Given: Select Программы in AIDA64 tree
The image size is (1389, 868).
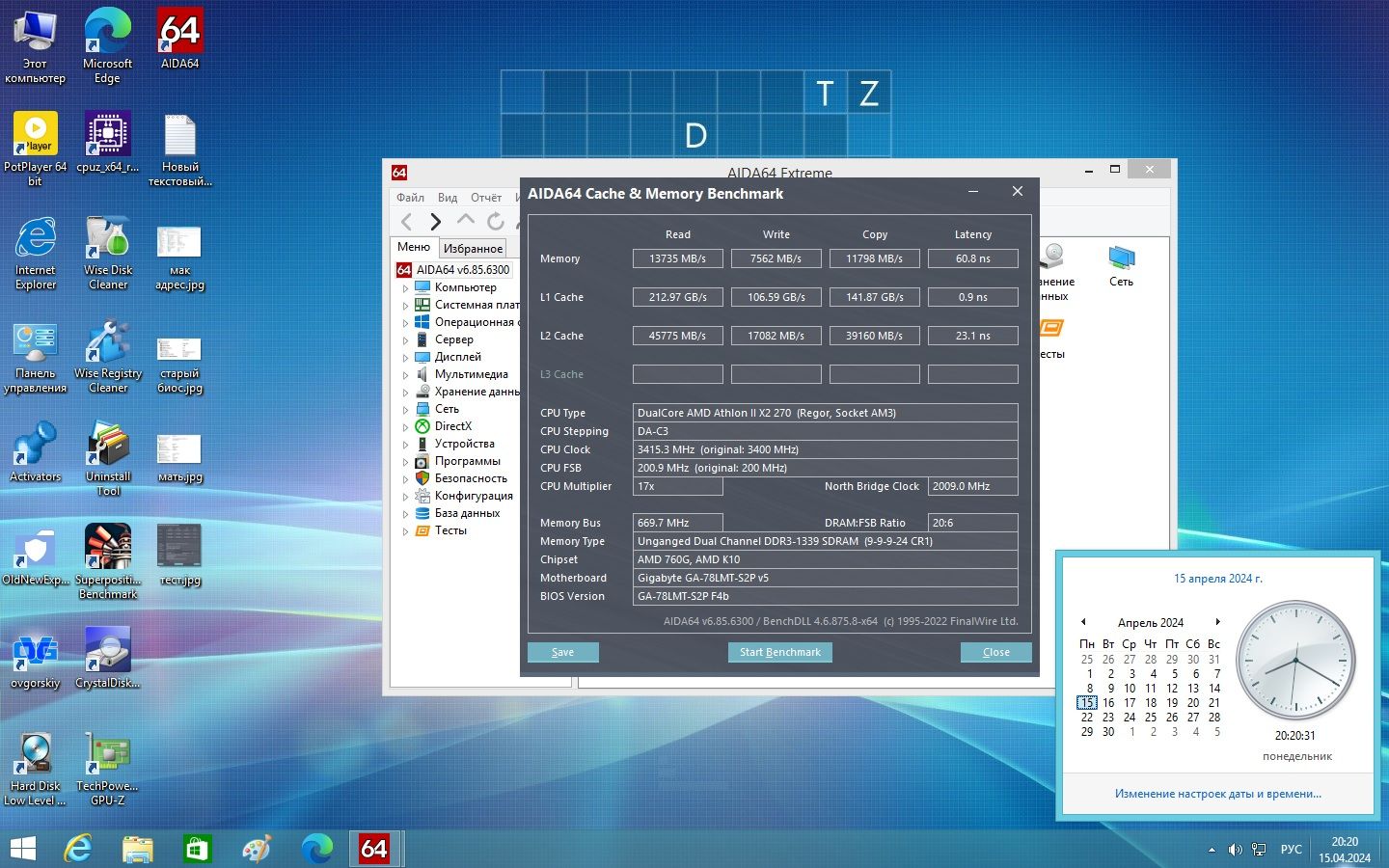Looking at the screenshot, I should pos(467,461).
